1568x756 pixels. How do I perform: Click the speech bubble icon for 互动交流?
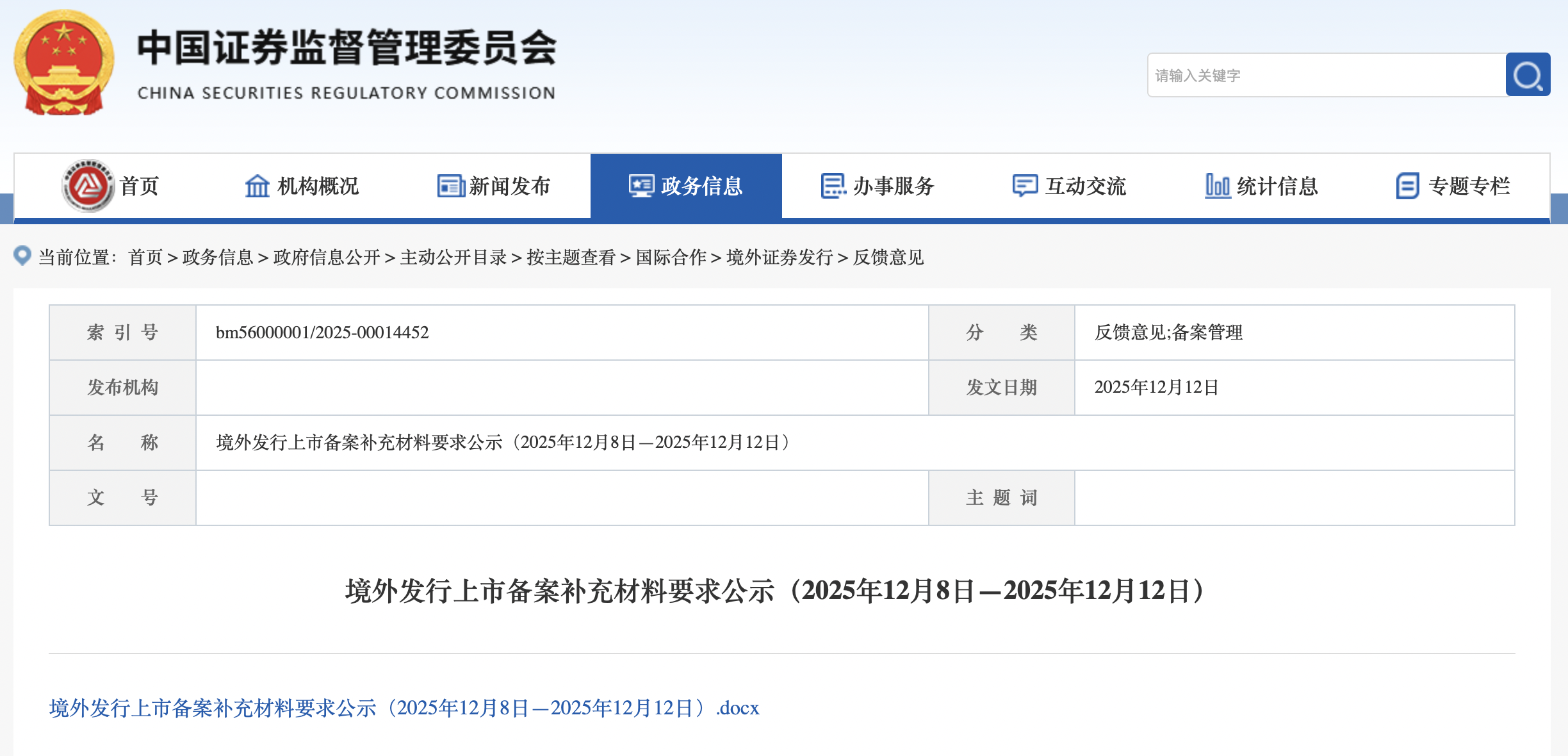coord(1024,186)
